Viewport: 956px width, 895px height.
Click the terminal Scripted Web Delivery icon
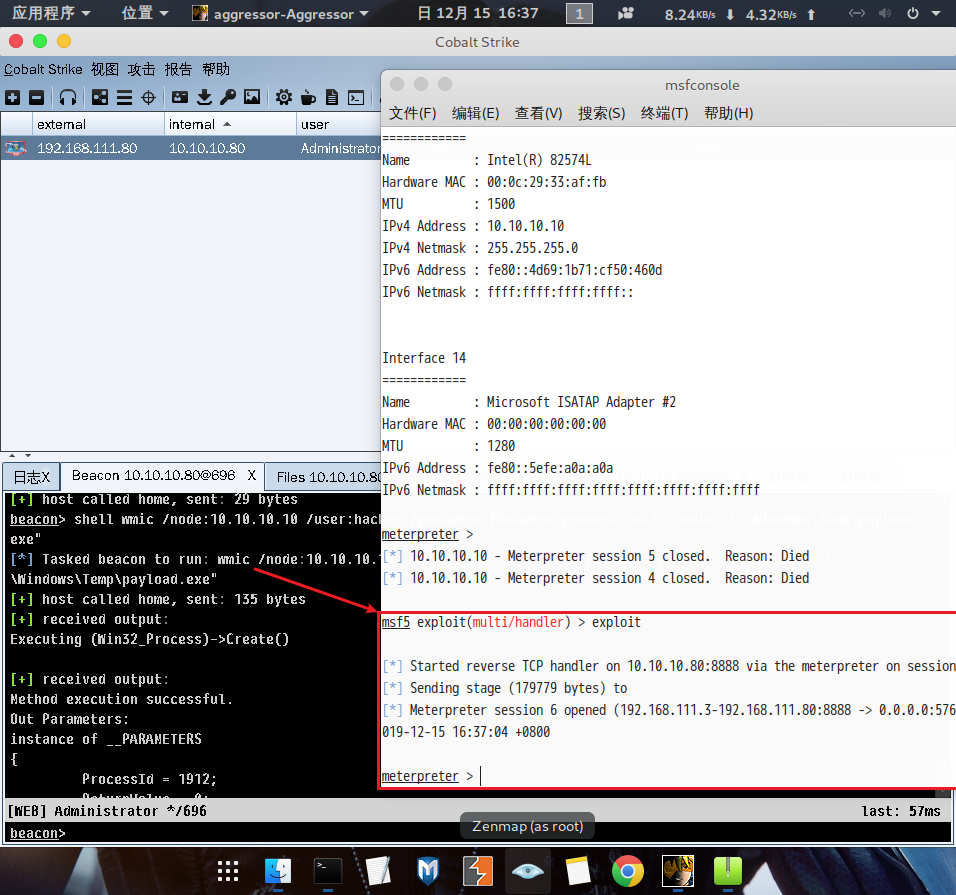pos(356,98)
